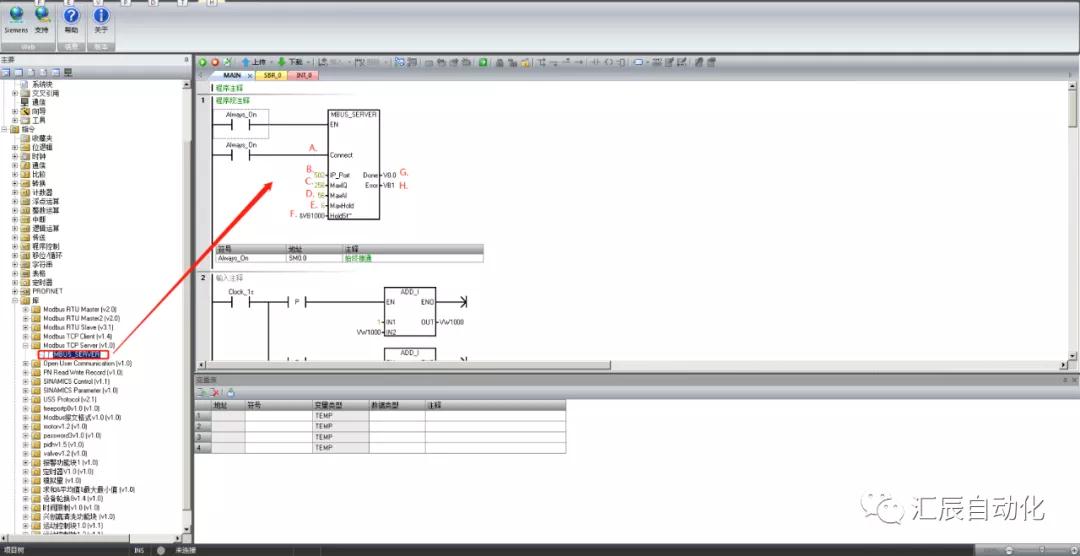Select valvev1.2 (v1.0) library
This screenshot has height=556, width=1080.
click(65, 453)
